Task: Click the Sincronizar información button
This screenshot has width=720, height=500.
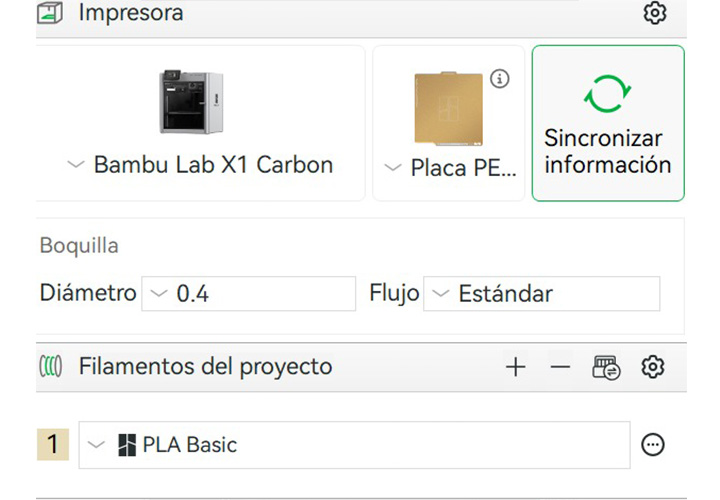Action: (x=607, y=123)
